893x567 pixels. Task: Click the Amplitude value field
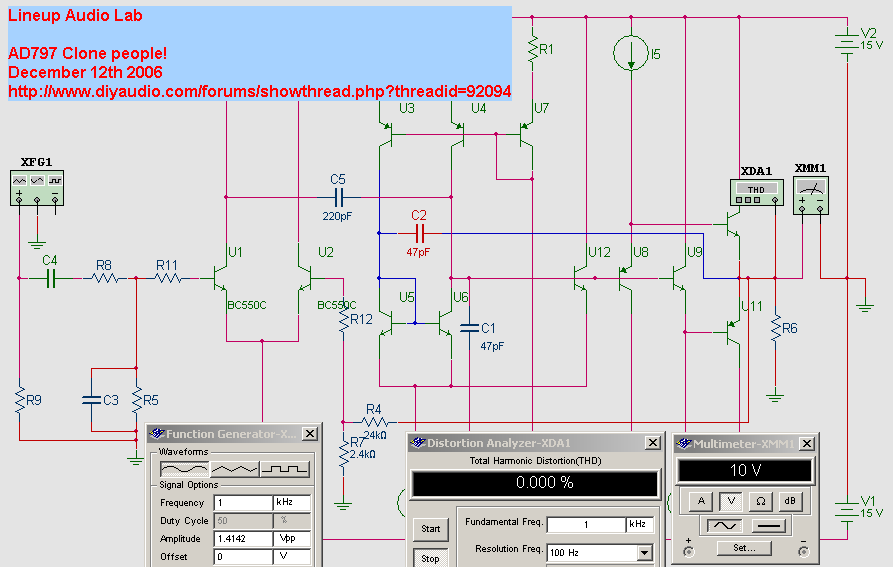[243, 539]
